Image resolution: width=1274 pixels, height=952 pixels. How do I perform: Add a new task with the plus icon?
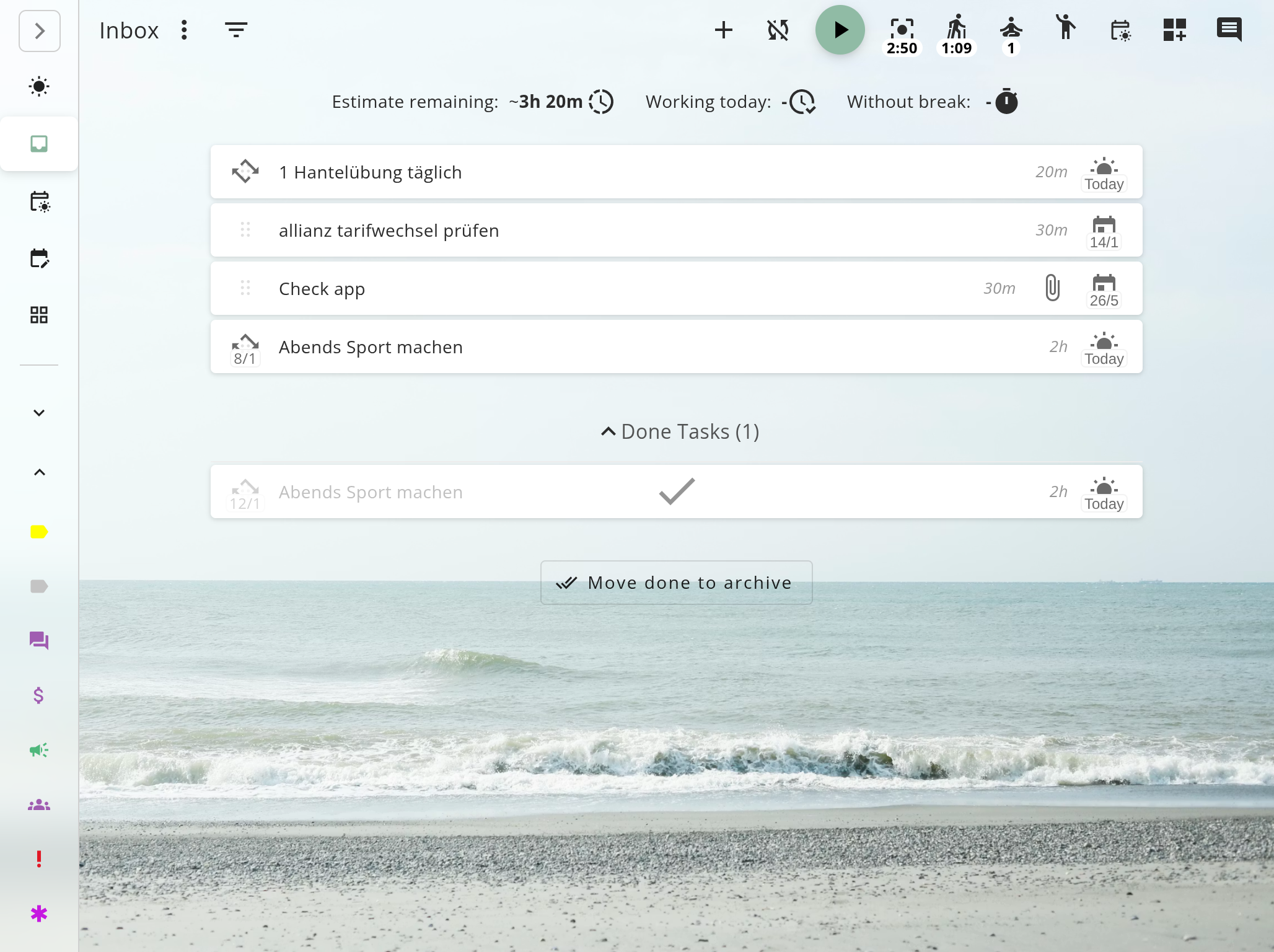coord(724,29)
